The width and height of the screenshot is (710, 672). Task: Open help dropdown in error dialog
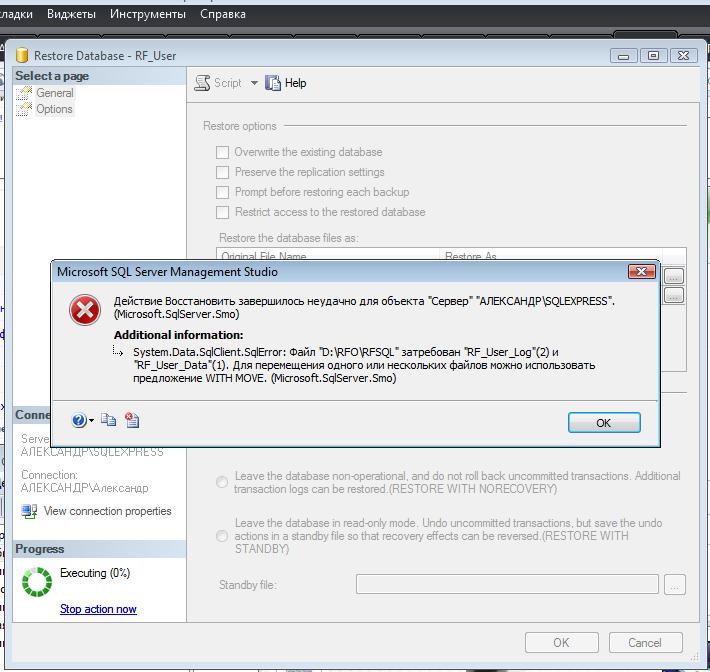[x=91, y=421]
